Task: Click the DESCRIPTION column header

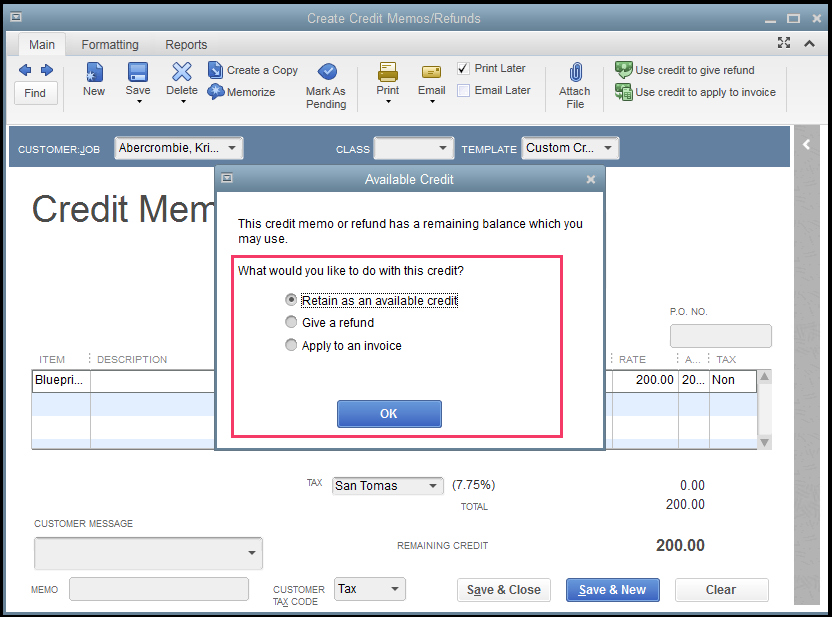Action: (132, 360)
